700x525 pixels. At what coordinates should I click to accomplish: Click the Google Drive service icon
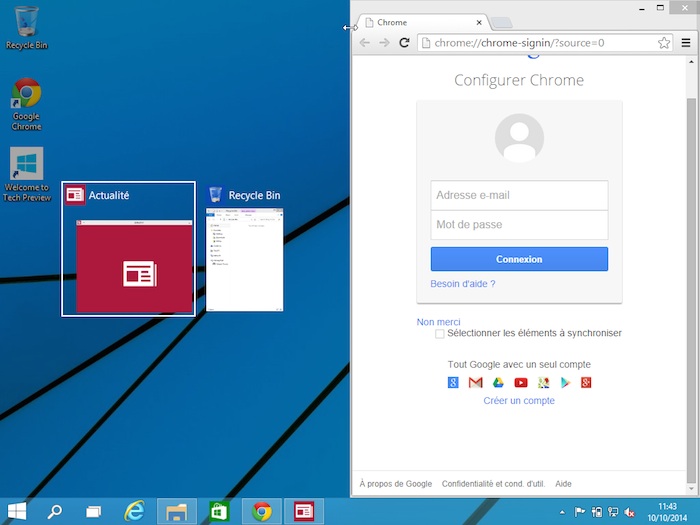(498, 383)
